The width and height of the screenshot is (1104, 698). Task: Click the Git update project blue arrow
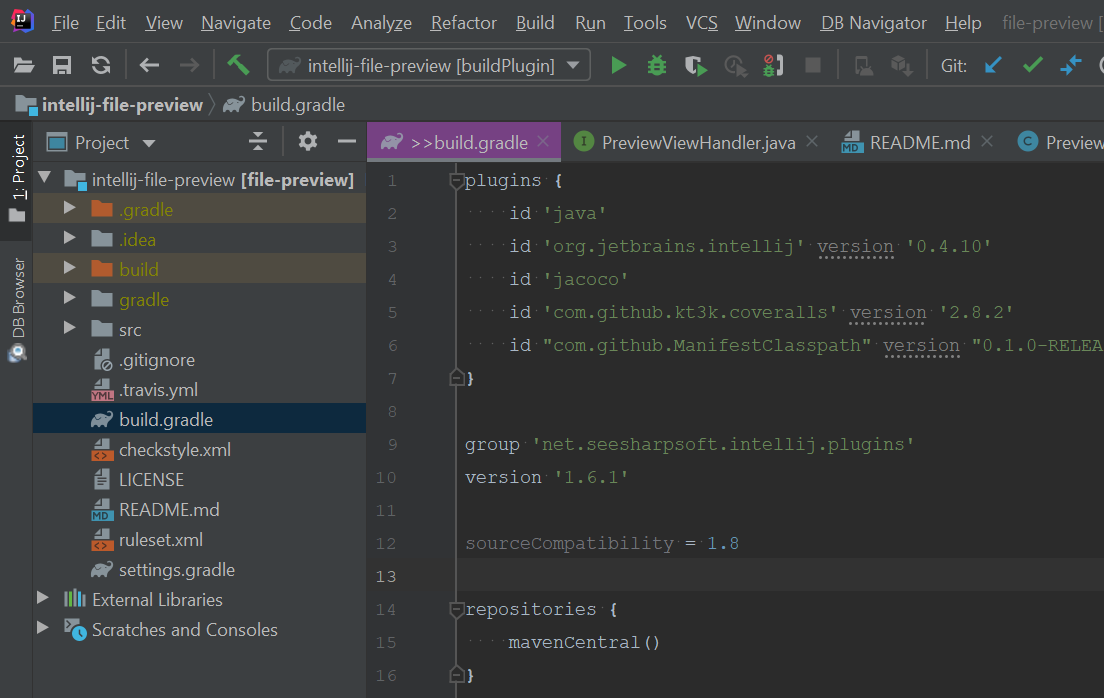tap(993, 66)
